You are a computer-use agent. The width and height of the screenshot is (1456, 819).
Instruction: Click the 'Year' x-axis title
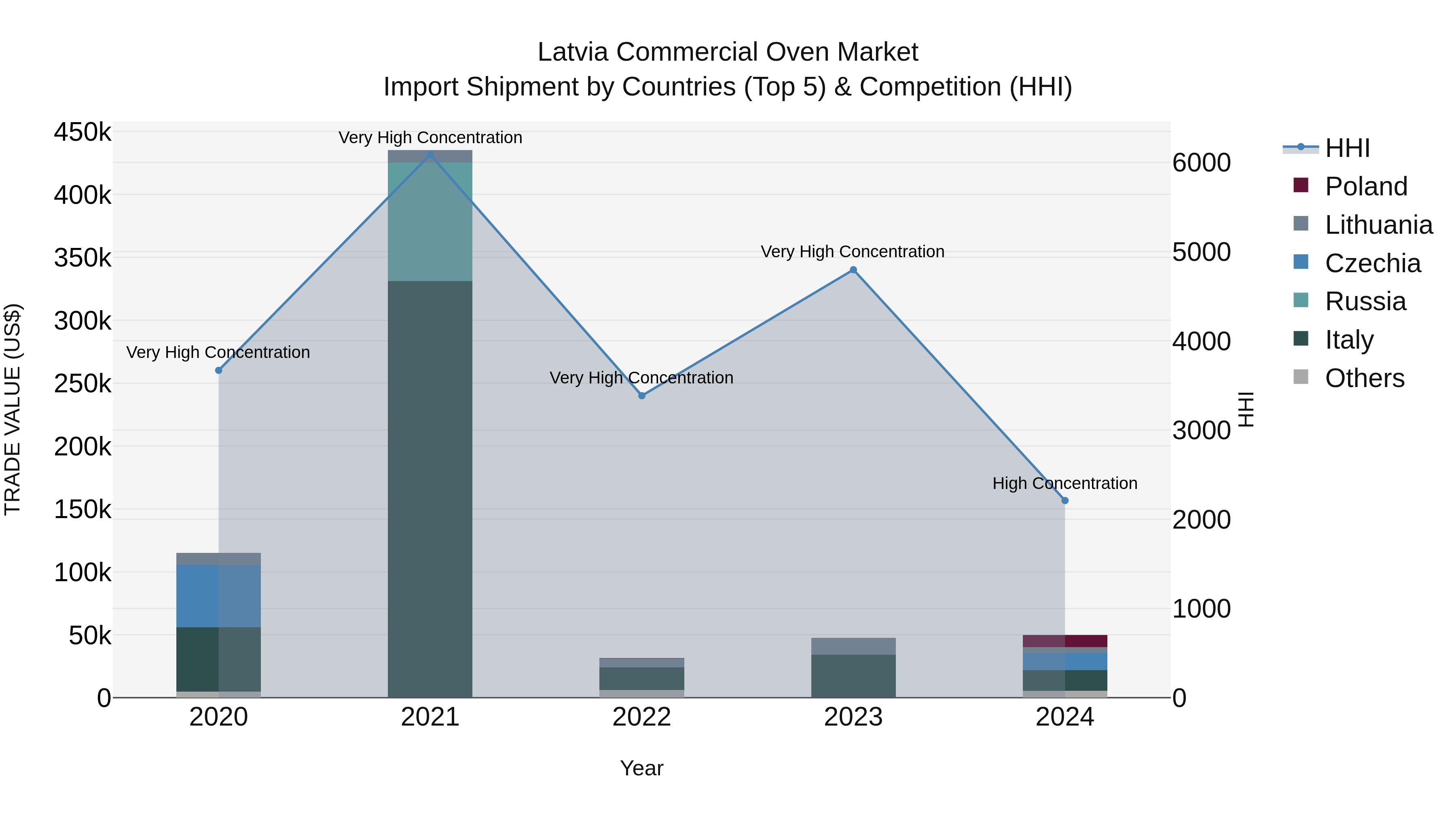point(641,768)
